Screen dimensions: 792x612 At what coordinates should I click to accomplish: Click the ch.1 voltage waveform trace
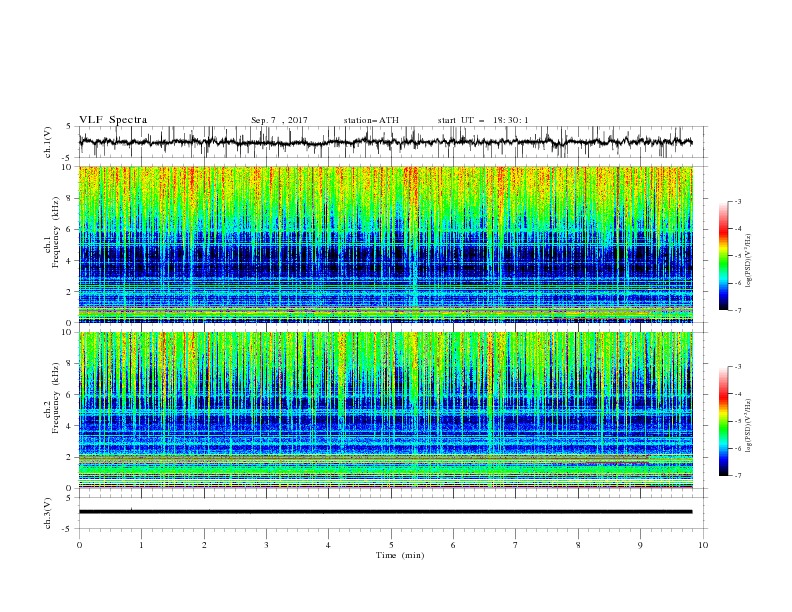tap(385, 142)
